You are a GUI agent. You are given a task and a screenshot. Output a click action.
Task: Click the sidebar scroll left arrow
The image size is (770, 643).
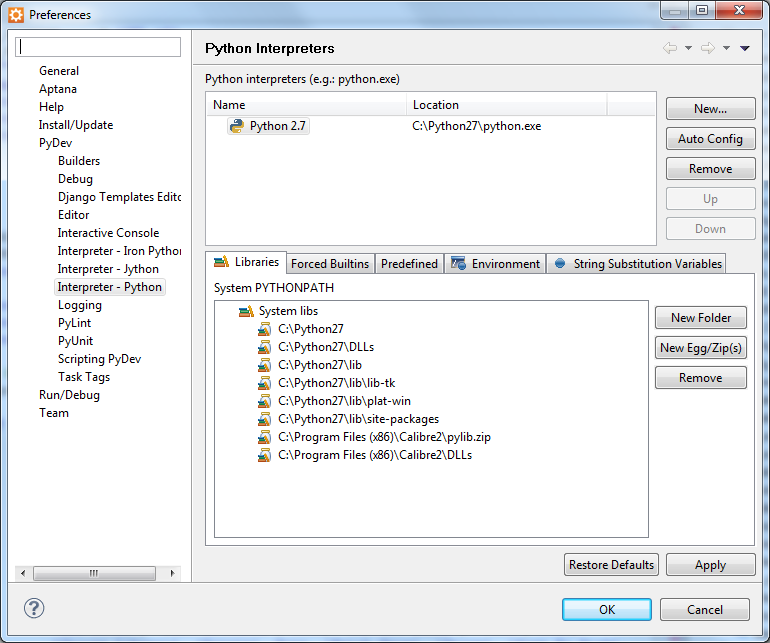(23, 573)
